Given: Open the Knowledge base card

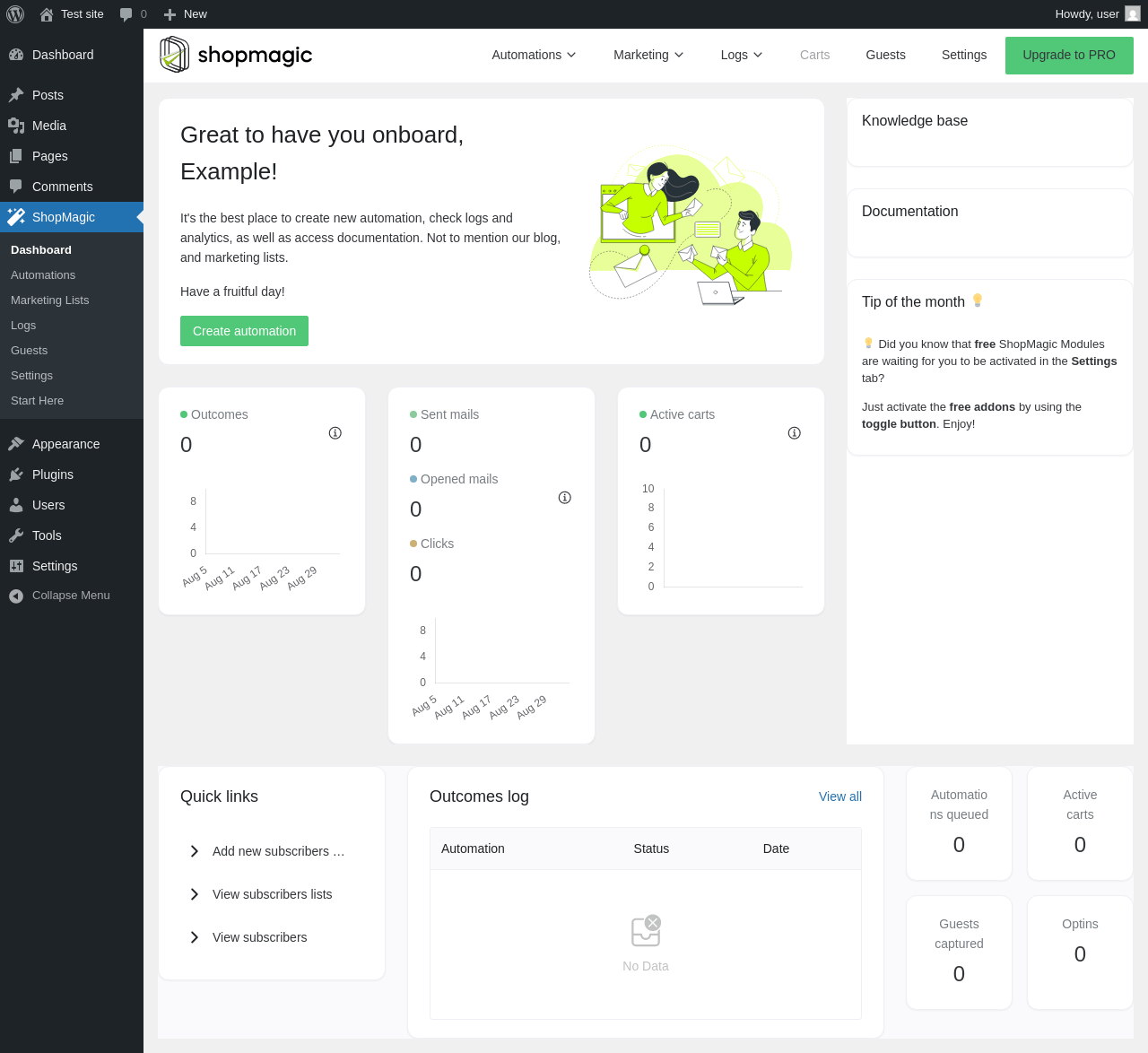Looking at the screenshot, I should 990,132.
